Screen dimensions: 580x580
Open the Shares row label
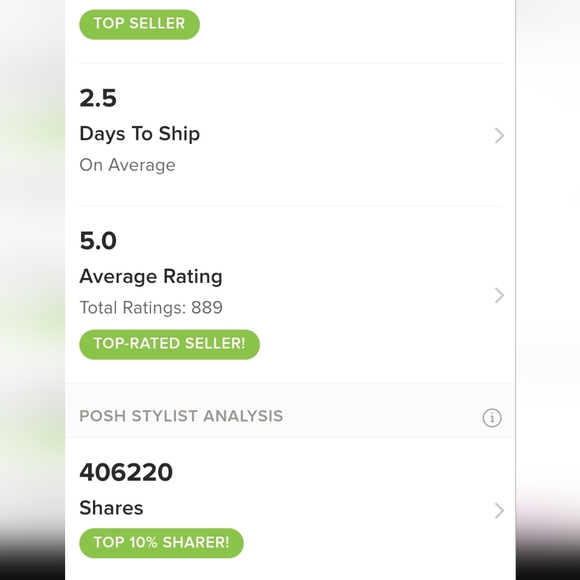click(x=111, y=508)
